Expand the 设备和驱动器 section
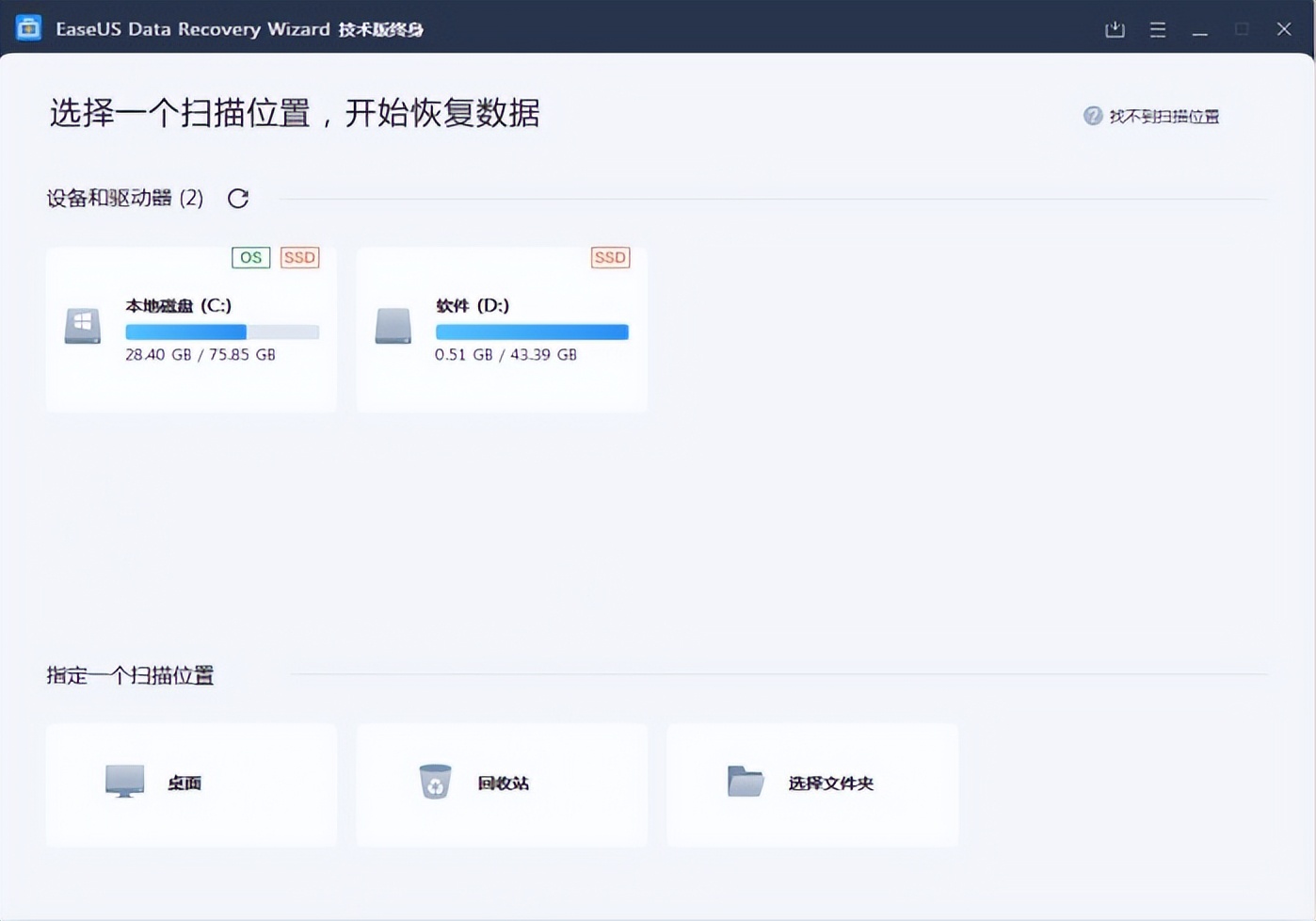This screenshot has height=921, width=1316. [123, 198]
